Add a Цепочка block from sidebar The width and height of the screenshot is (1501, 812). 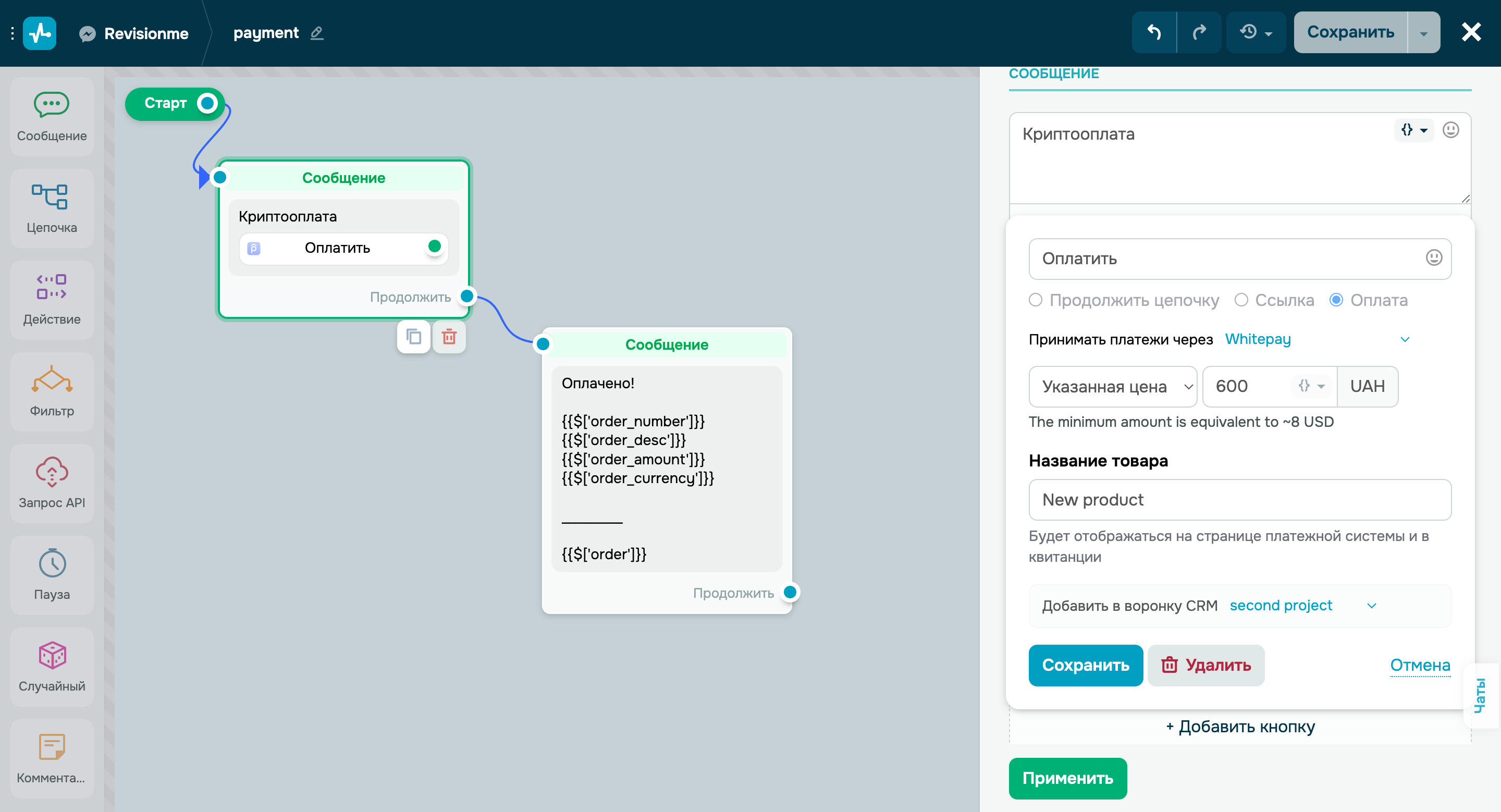[51, 207]
